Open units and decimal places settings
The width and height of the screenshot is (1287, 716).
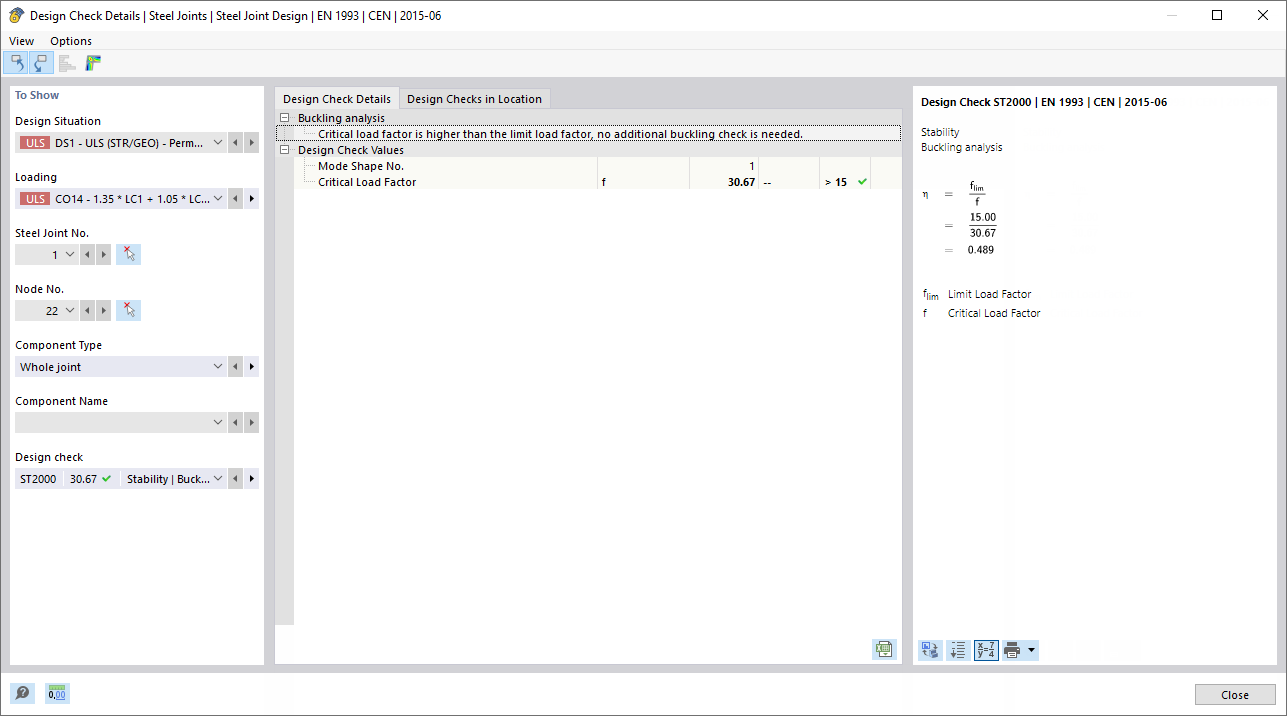57,693
